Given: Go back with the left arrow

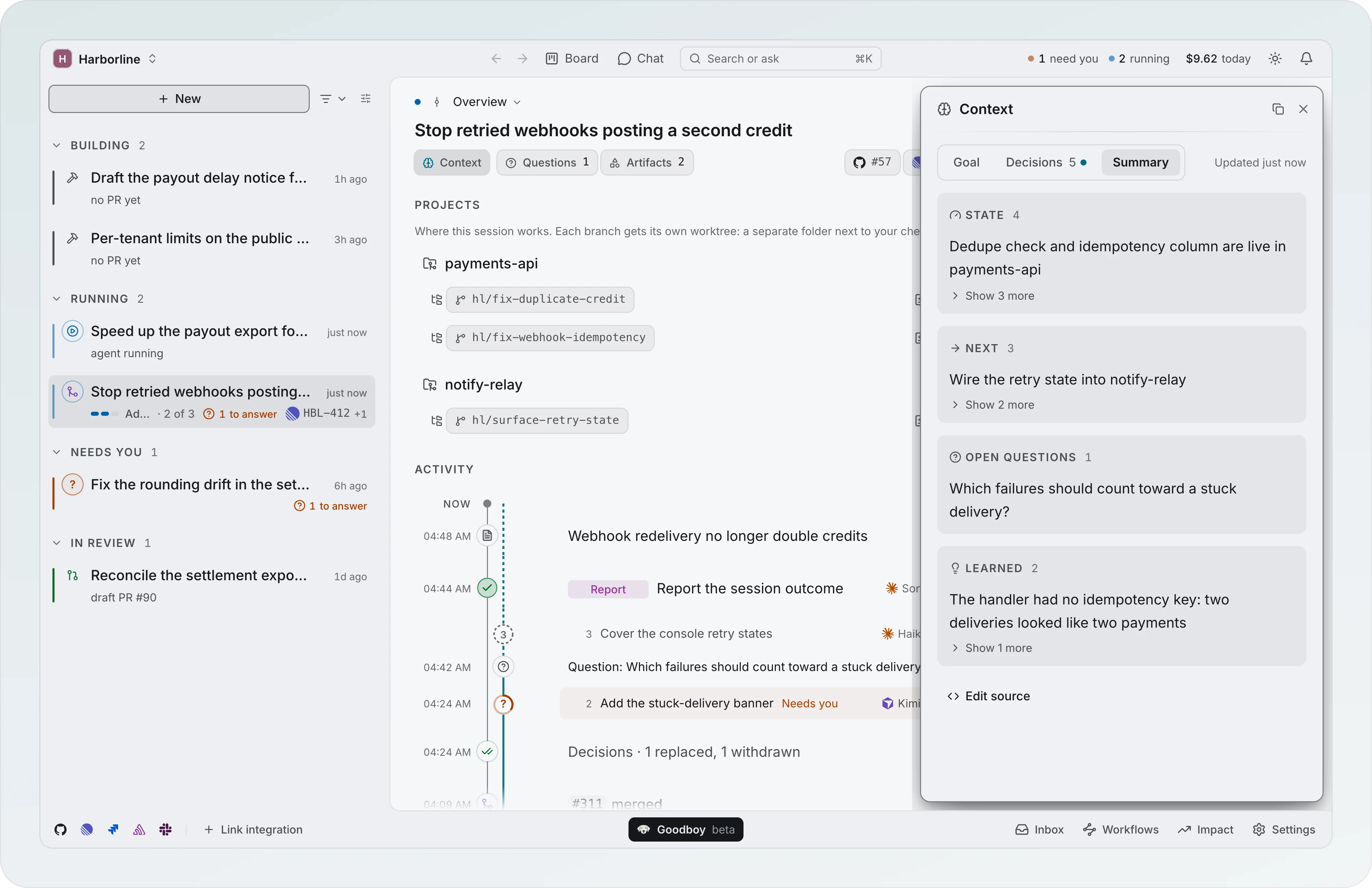Looking at the screenshot, I should pos(496,58).
